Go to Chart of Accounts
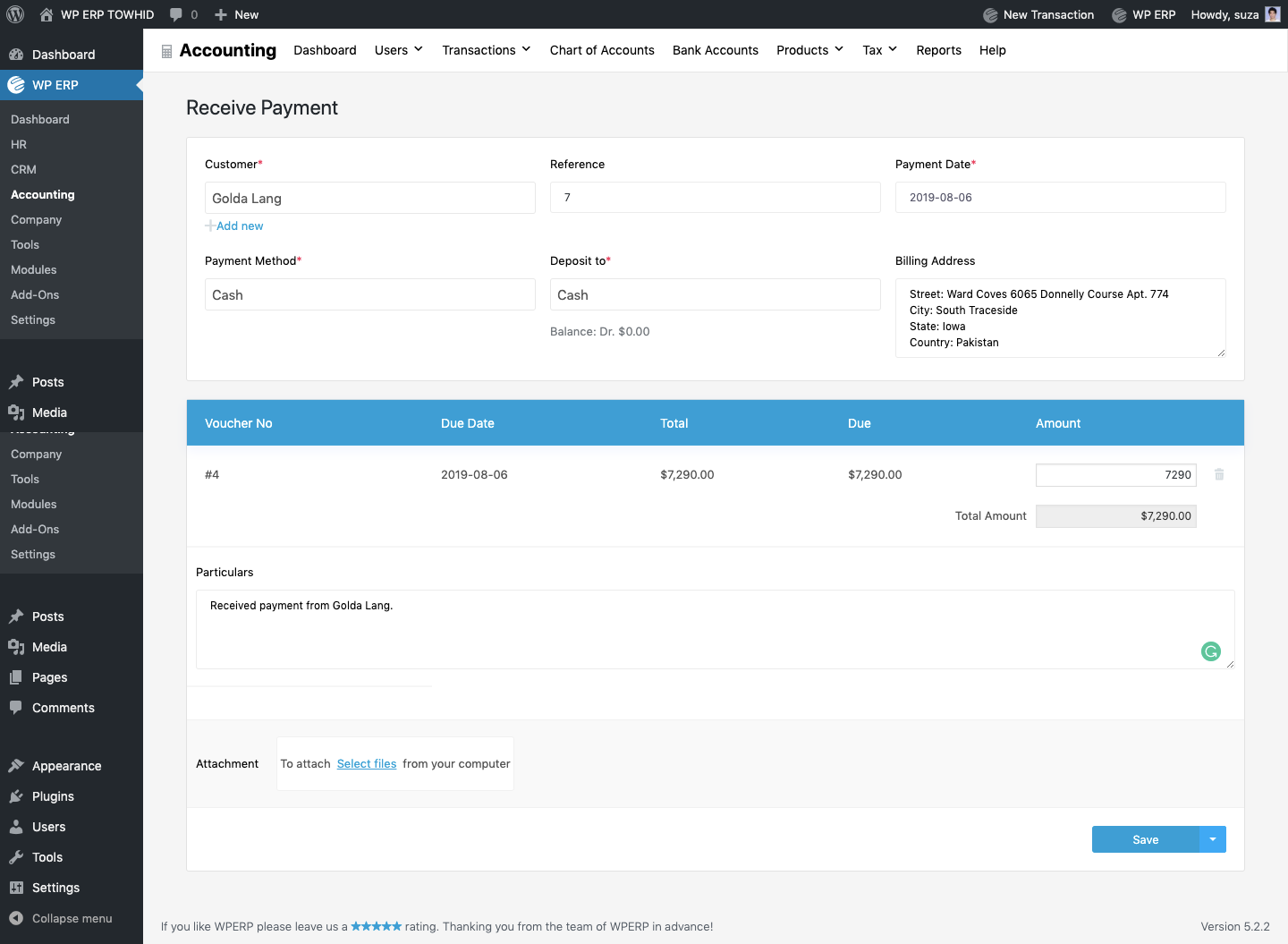Viewport: 1288px width, 944px height. (x=602, y=50)
